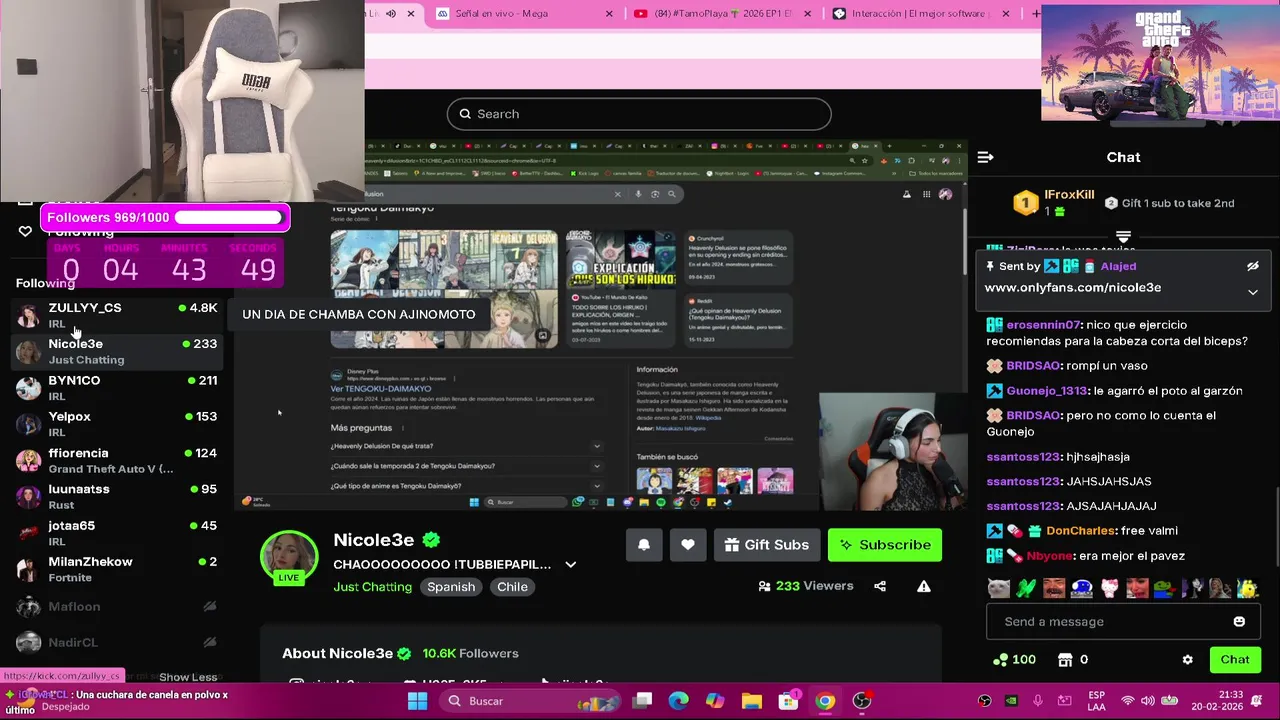The image size is (1280, 720).
Task: Open jotaa65's channel in the sidebar
Action: 118,533
